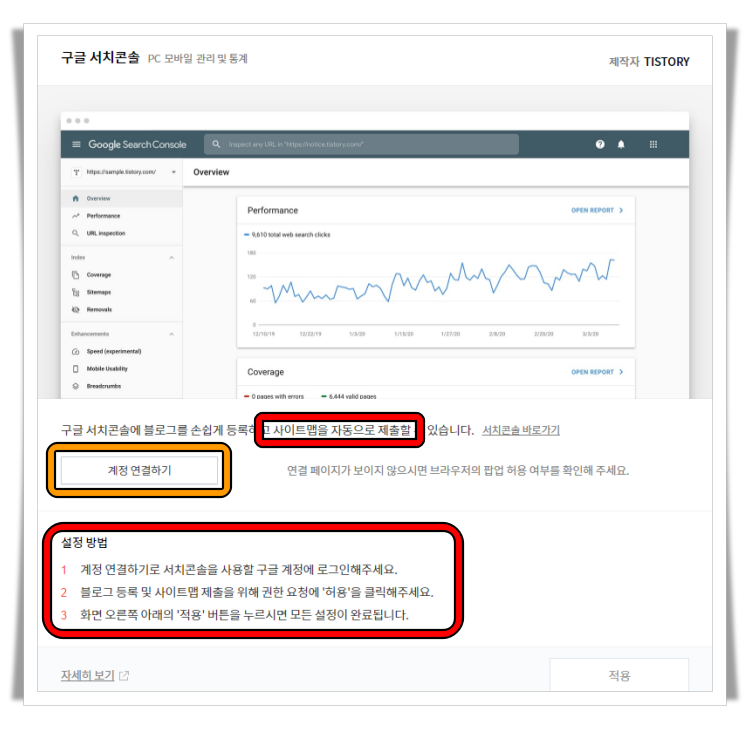The width and height of the screenshot is (750, 729).
Task: Click the 0 pages with errors legend
Action: [x=274, y=396]
